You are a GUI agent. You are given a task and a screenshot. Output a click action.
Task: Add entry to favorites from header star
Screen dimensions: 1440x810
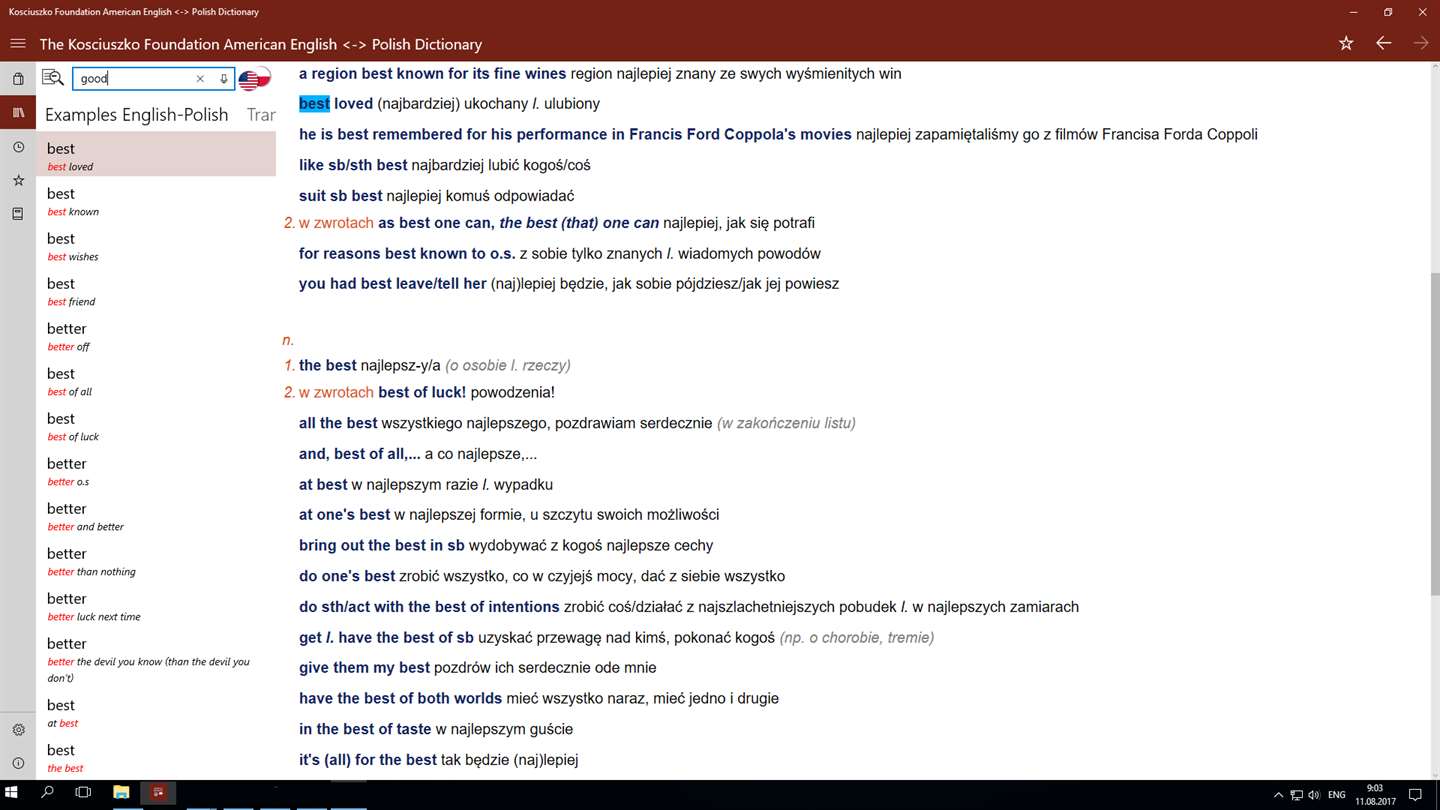tap(1346, 44)
